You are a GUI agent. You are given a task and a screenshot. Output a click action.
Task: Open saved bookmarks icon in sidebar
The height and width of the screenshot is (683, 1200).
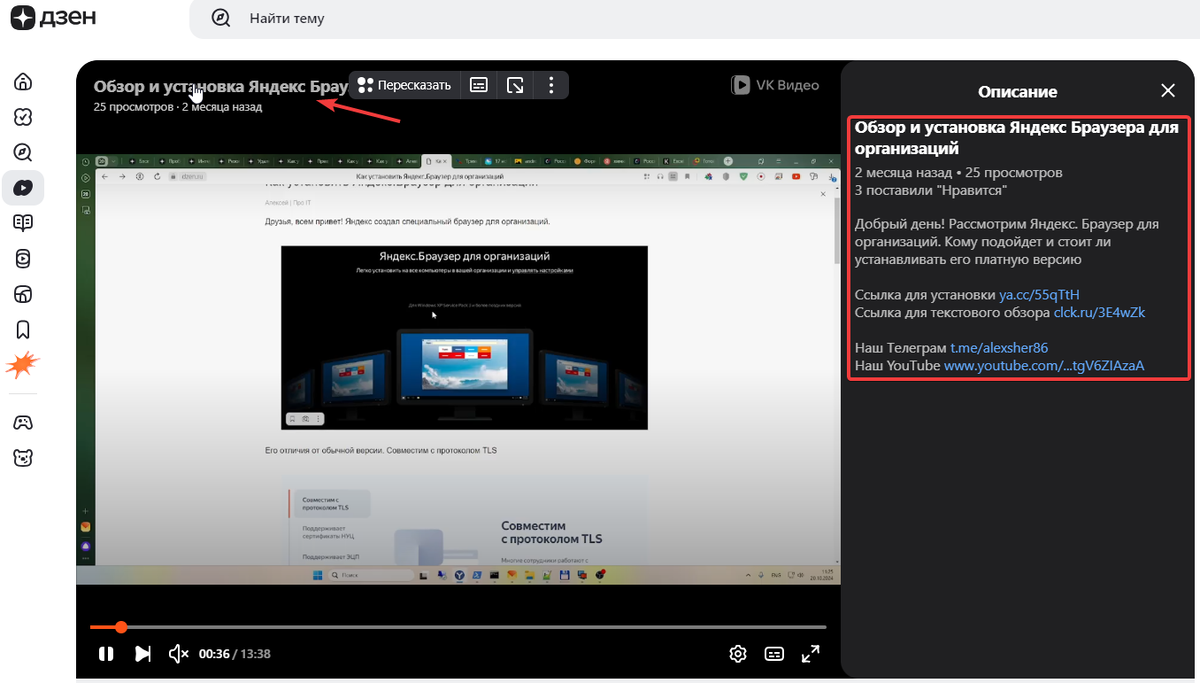pyautogui.click(x=22, y=329)
